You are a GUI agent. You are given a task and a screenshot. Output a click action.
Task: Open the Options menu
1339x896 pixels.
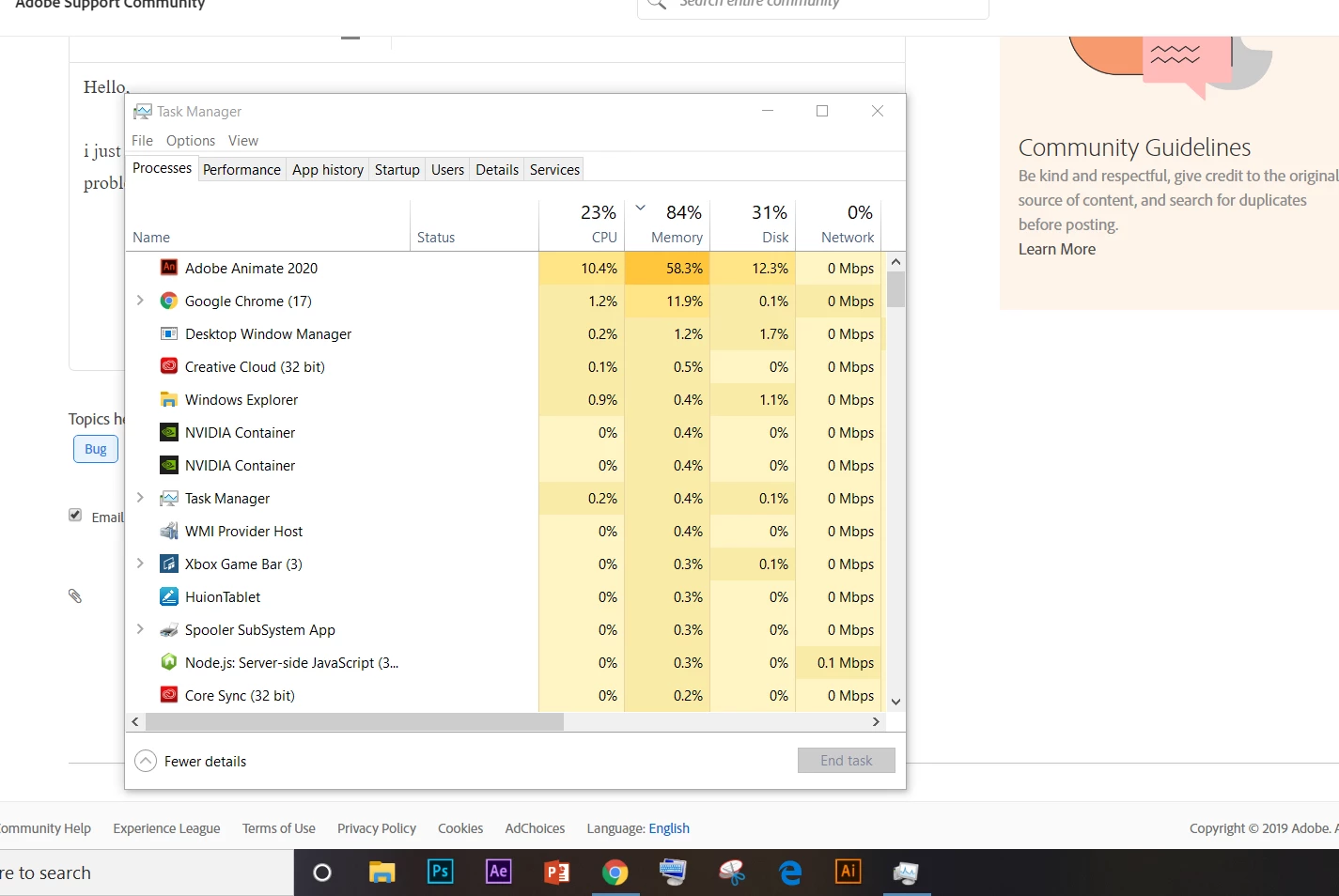pyautogui.click(x=191, y=140)
